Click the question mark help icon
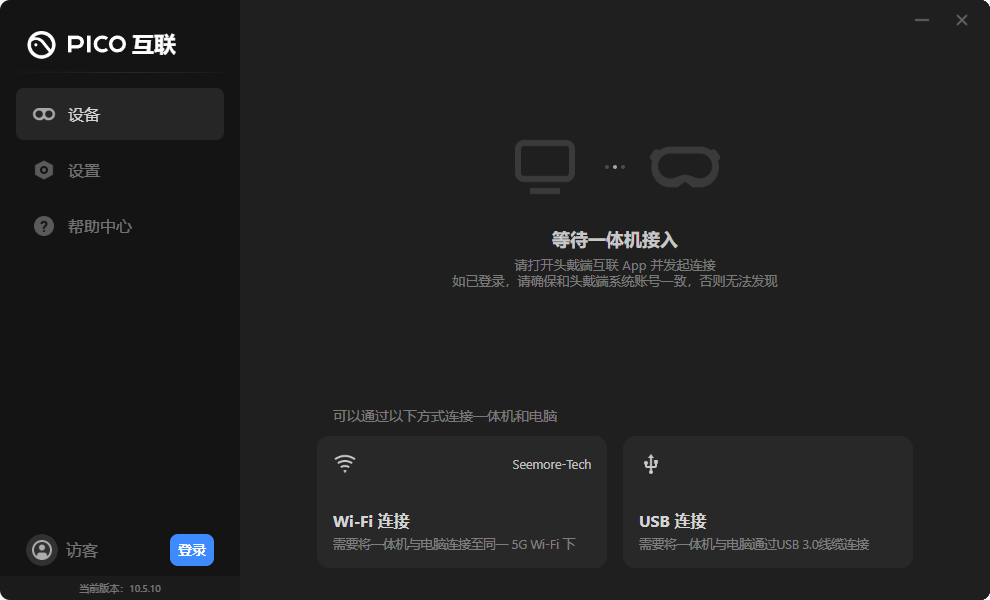Image resolution: width=990 pixels, height=600 pixels. point(44,226)
